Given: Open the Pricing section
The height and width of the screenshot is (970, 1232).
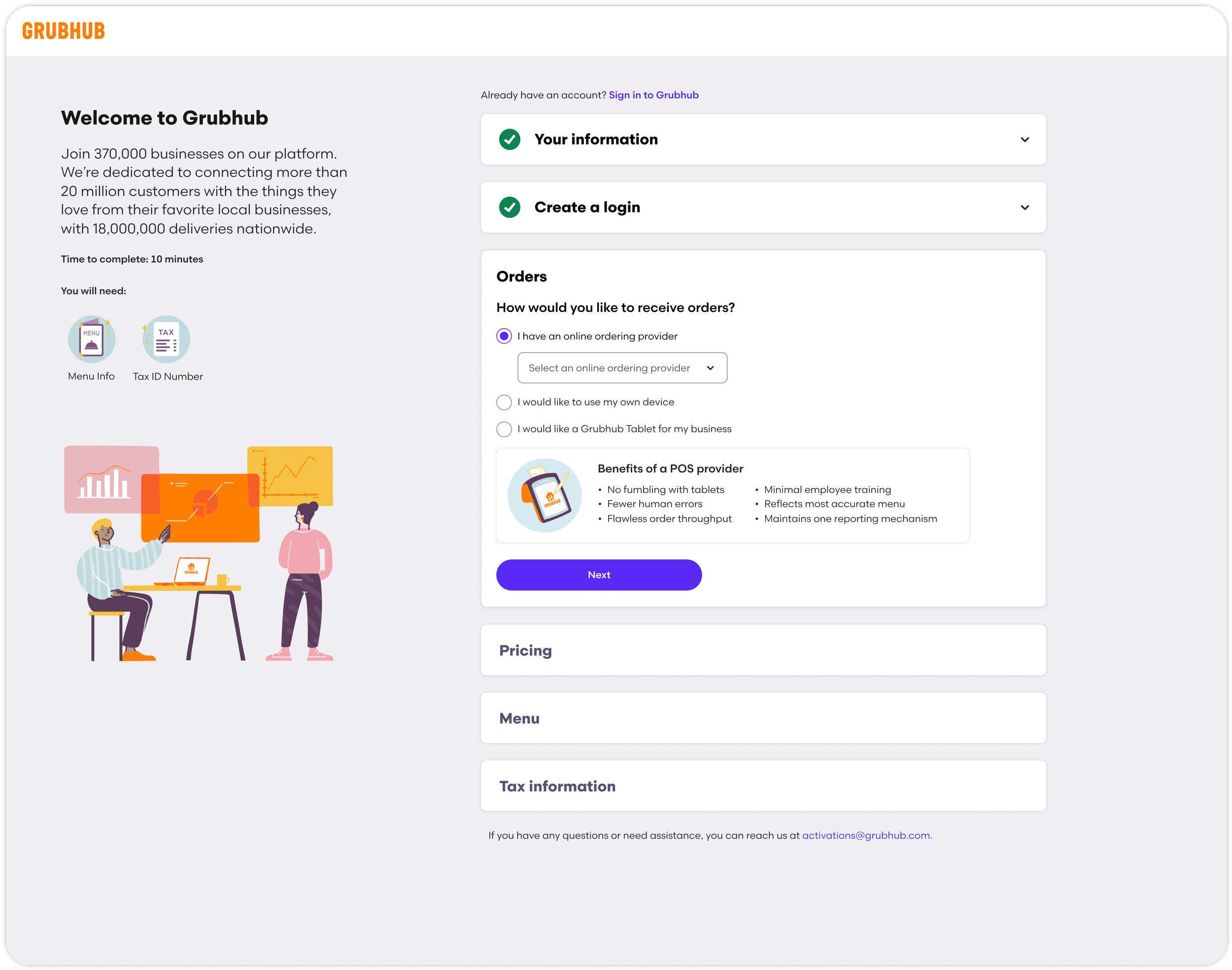Looking at the screenshot, I should coord(525,650).
